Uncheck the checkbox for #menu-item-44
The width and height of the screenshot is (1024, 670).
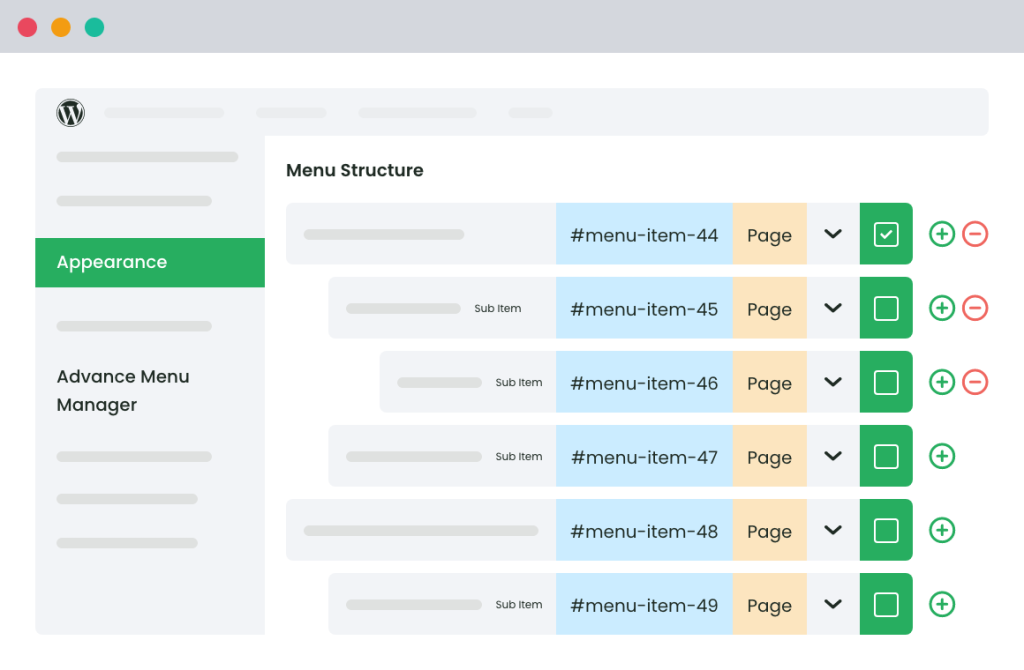point(886,233)
